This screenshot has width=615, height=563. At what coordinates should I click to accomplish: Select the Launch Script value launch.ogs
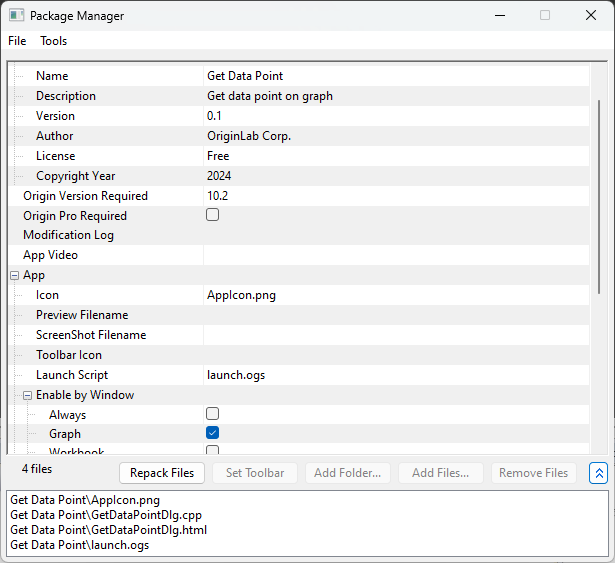236,375
